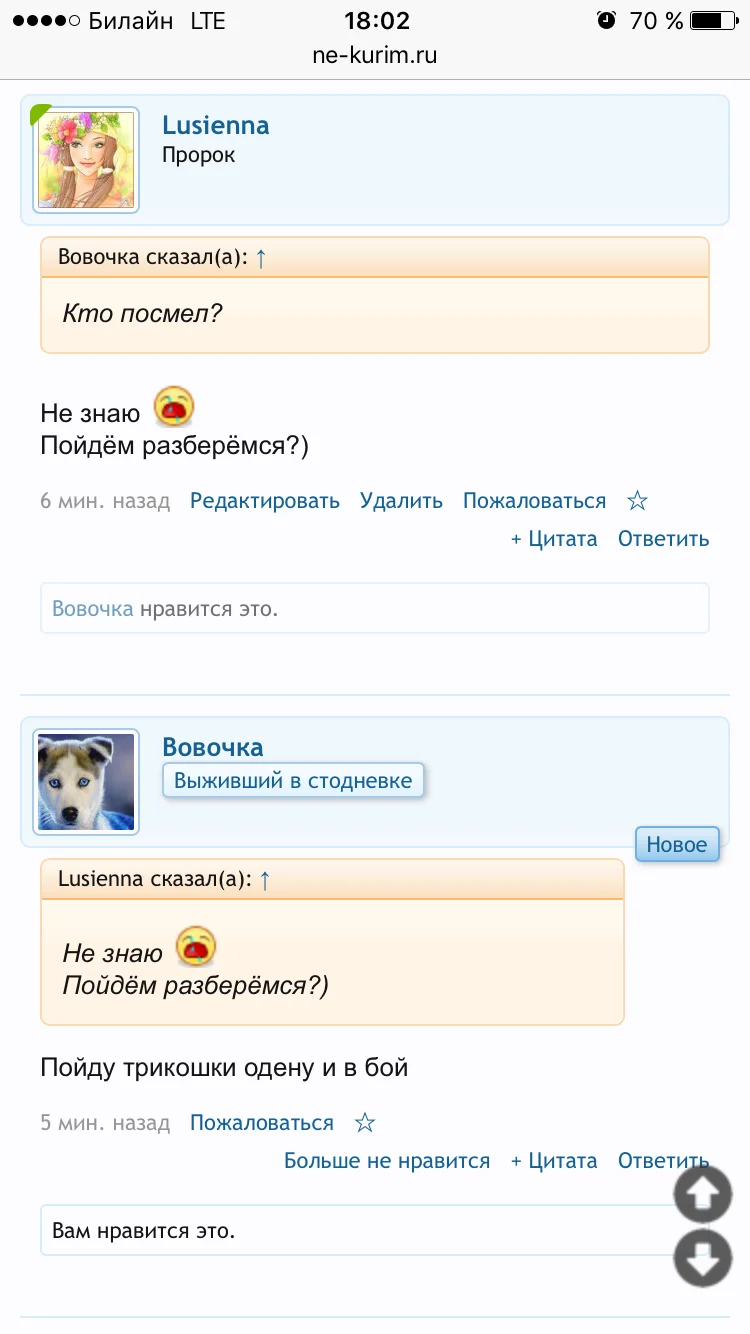Click 'Ответить' under Lusienna's post
This screenshot has height=1334, width=750.
click(x=663, y=539)
